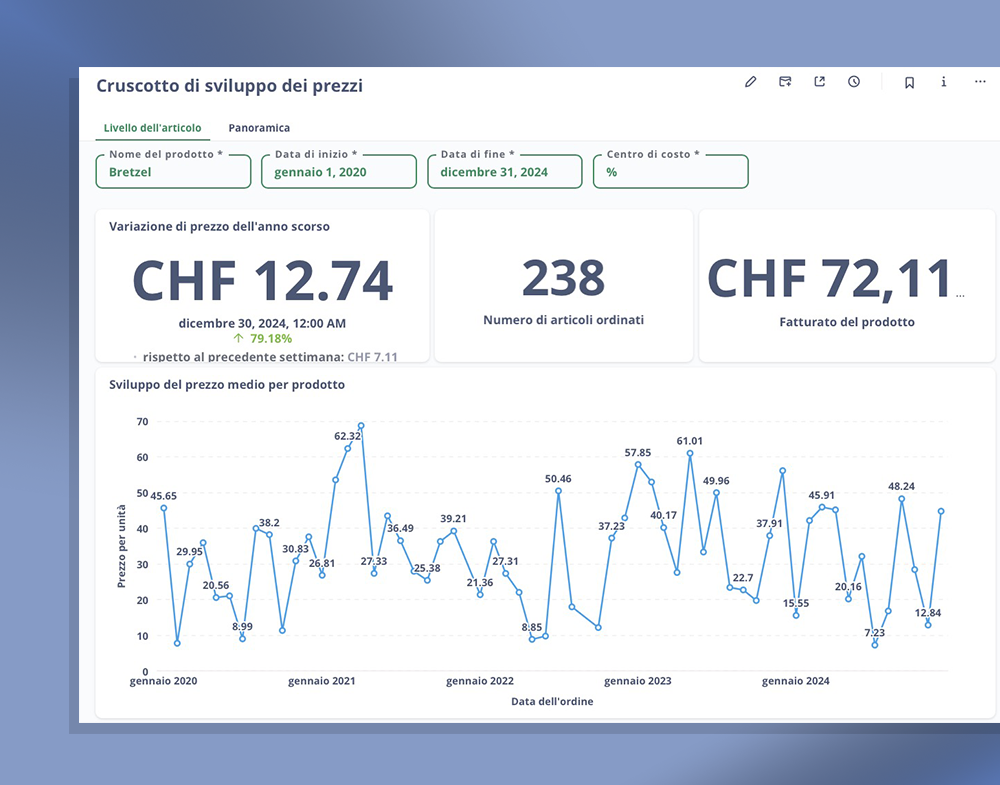This screenshot has width=1000, height=785.
Task: Open the clock history icon
Action: 854,82
